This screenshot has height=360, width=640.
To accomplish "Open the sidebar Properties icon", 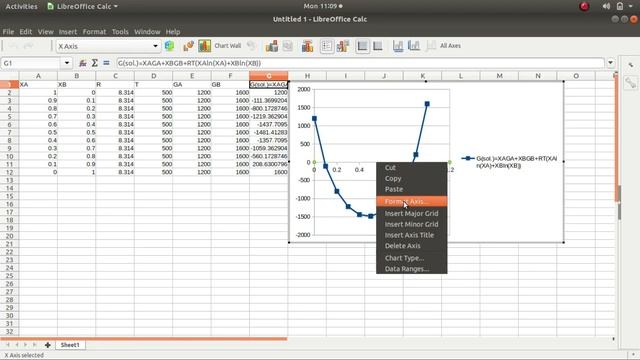I will [x=631, y=82].
